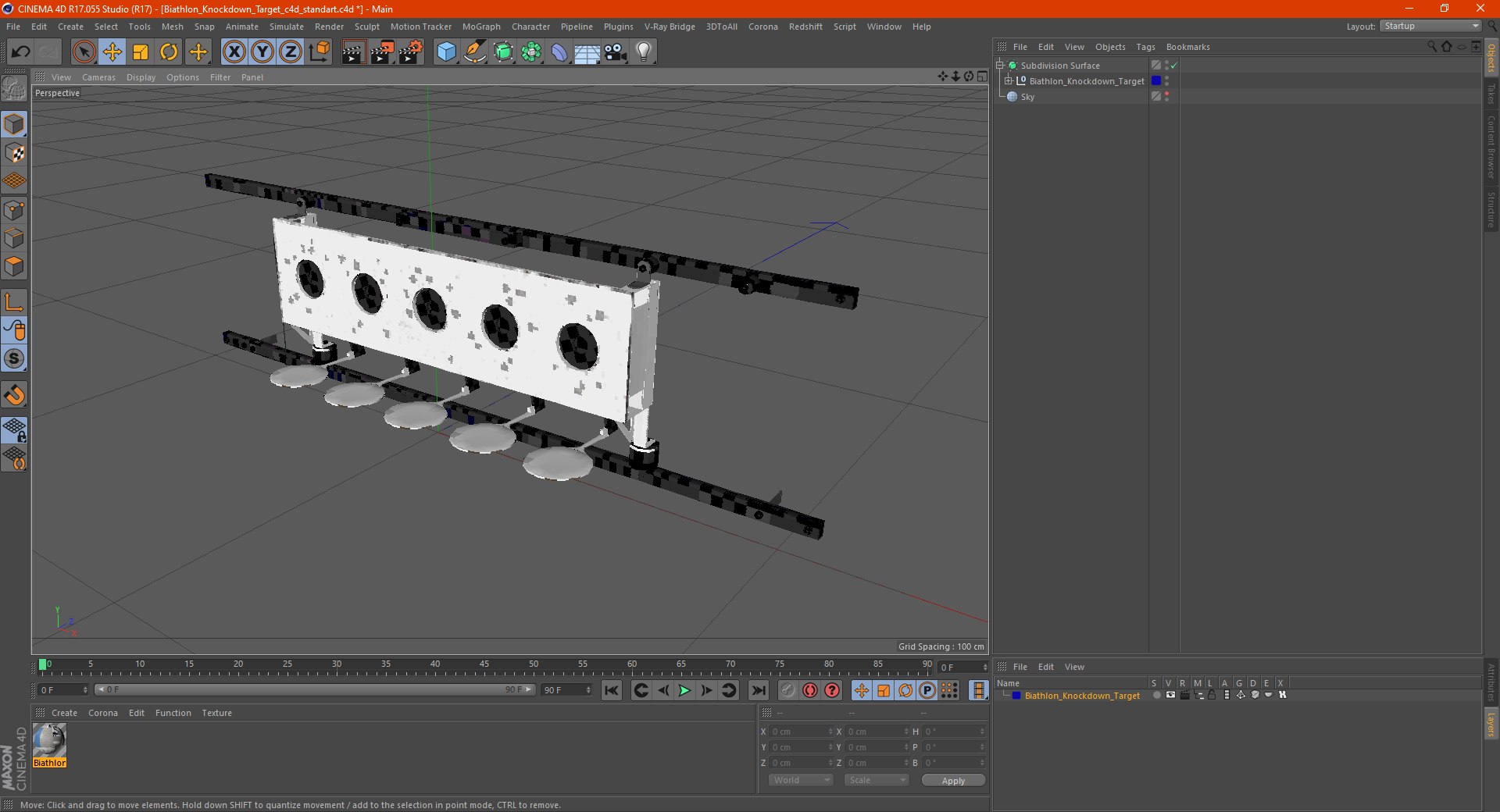Go to start of animation
The height and width of the screenshot is (812, 1500).
coord(612,690)
